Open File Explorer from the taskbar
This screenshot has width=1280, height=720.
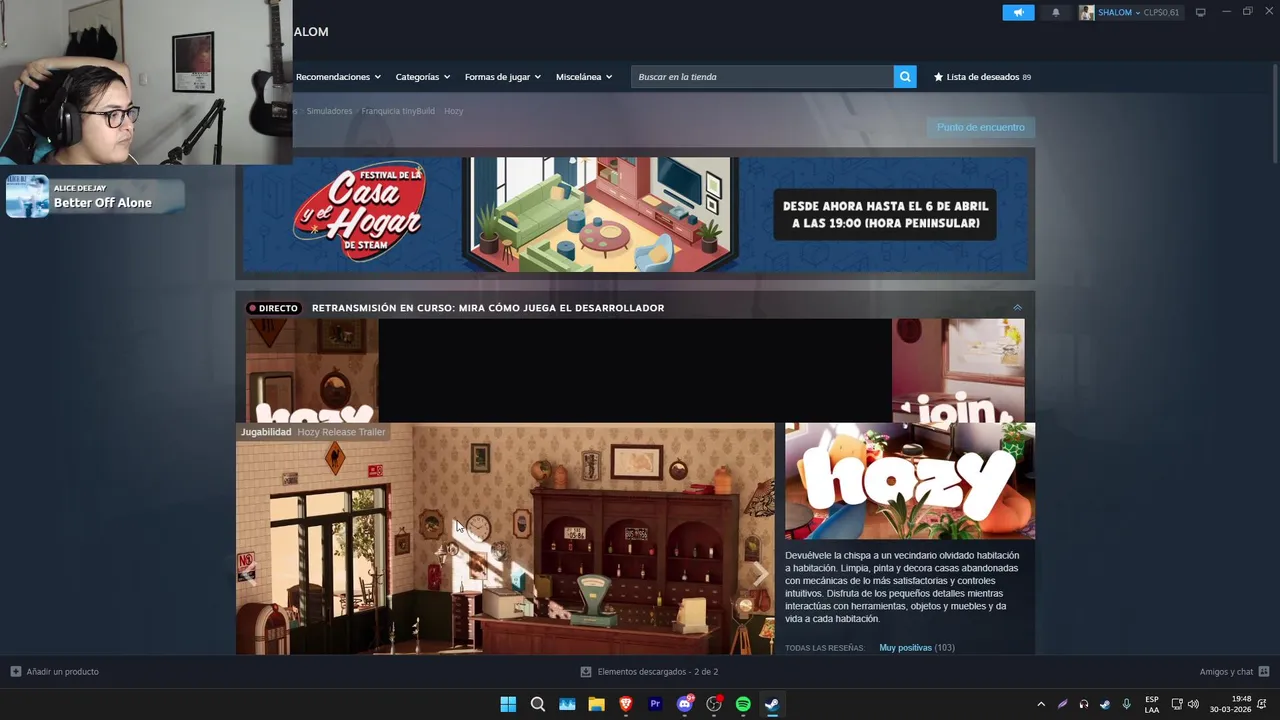596,704
